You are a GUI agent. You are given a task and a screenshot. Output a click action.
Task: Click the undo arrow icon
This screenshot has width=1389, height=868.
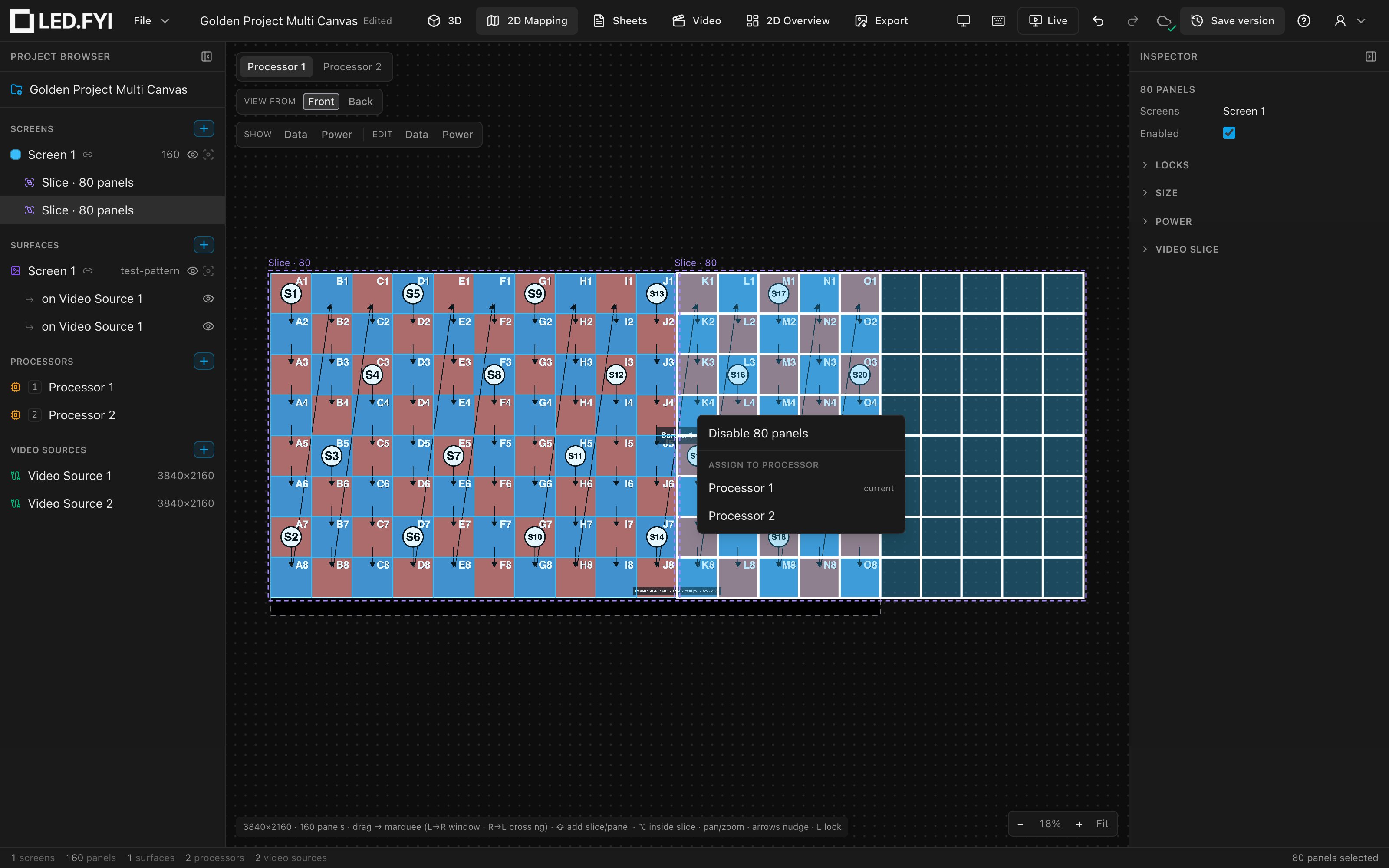[1098, 21]
